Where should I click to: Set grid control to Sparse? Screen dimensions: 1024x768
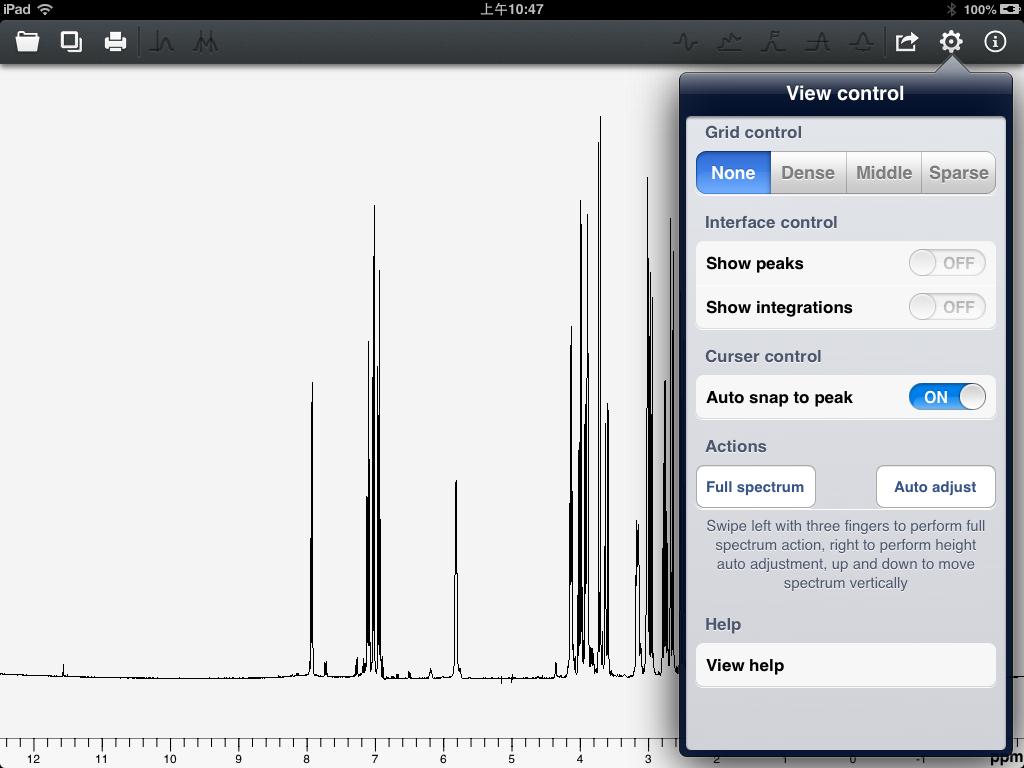[958, 172]
